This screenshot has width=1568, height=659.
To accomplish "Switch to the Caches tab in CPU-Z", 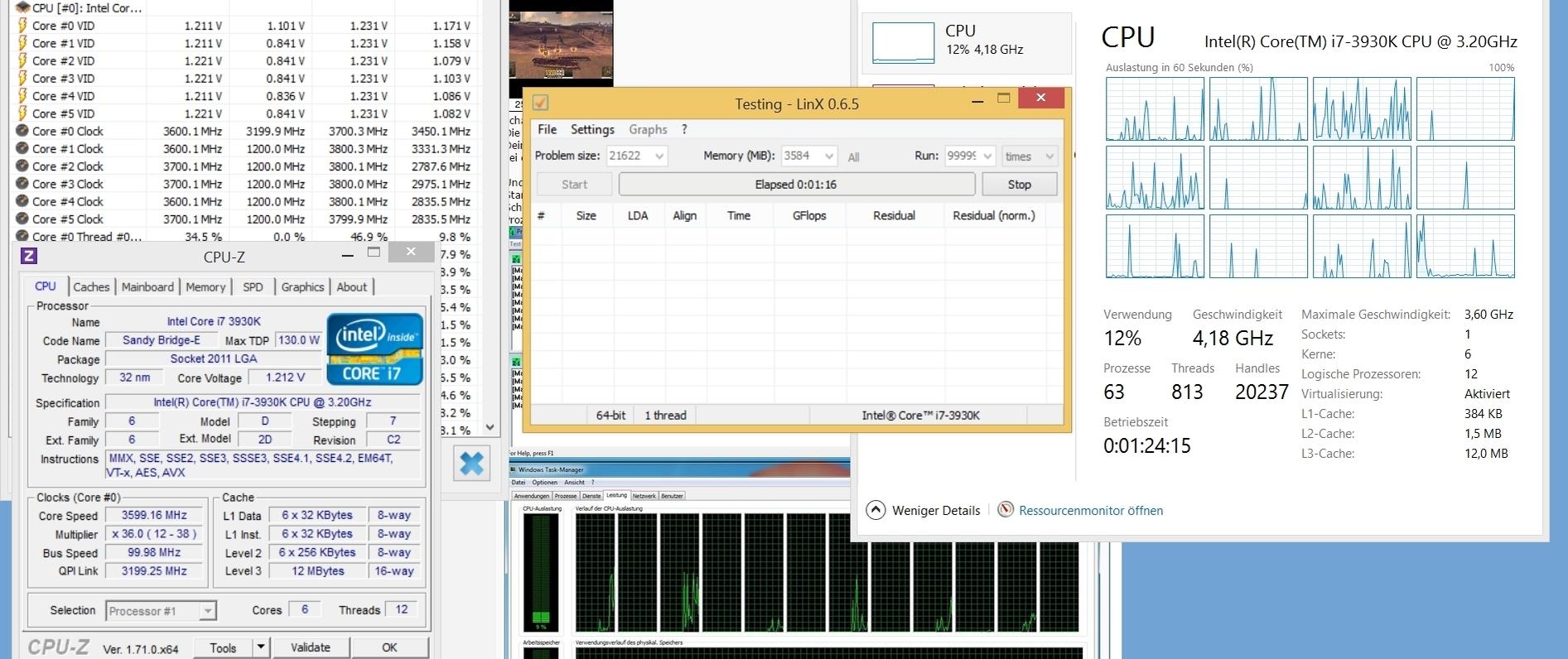I will [91, 286].
